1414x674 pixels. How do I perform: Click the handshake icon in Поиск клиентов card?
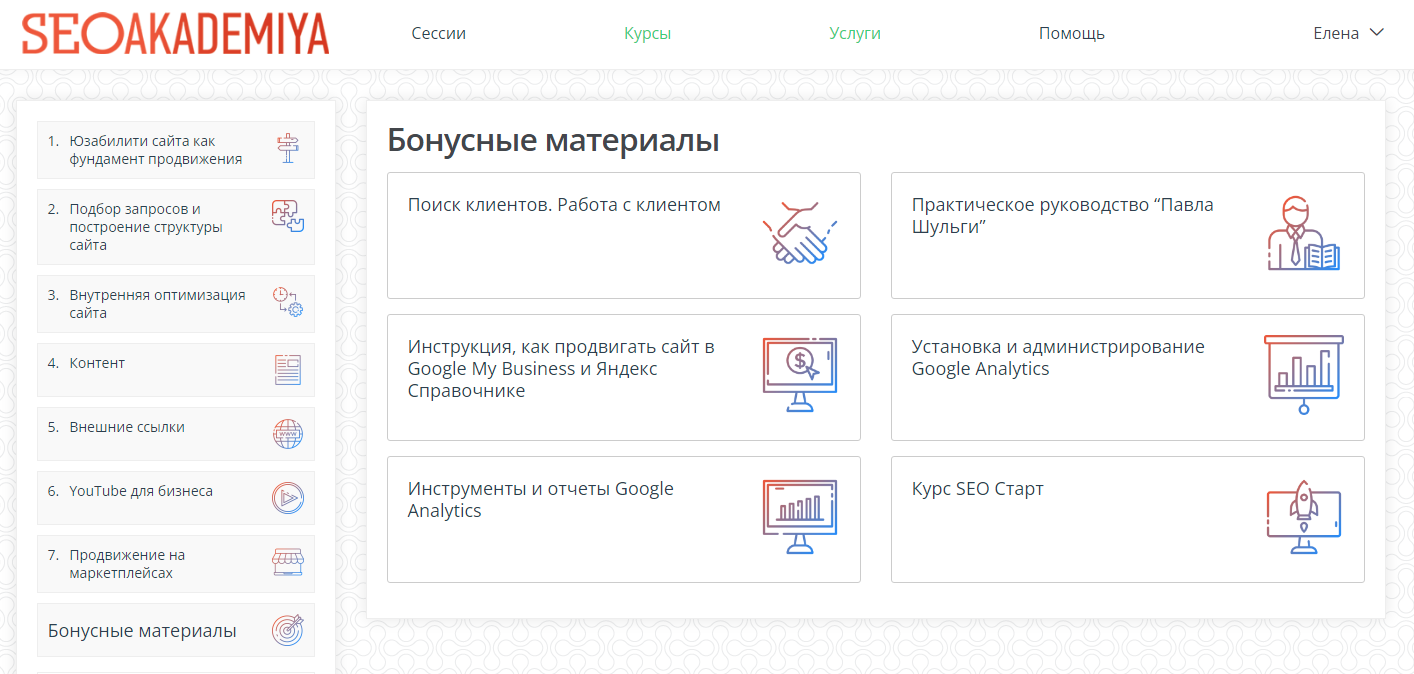pyautogui.click(x=800, y=233)
